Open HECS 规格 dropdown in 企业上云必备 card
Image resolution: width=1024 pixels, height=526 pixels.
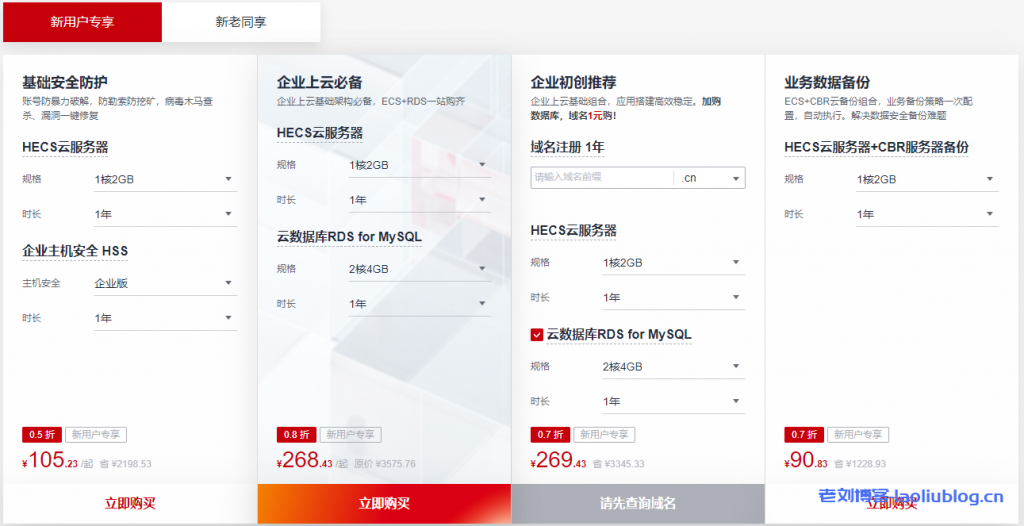click(419, 165)
